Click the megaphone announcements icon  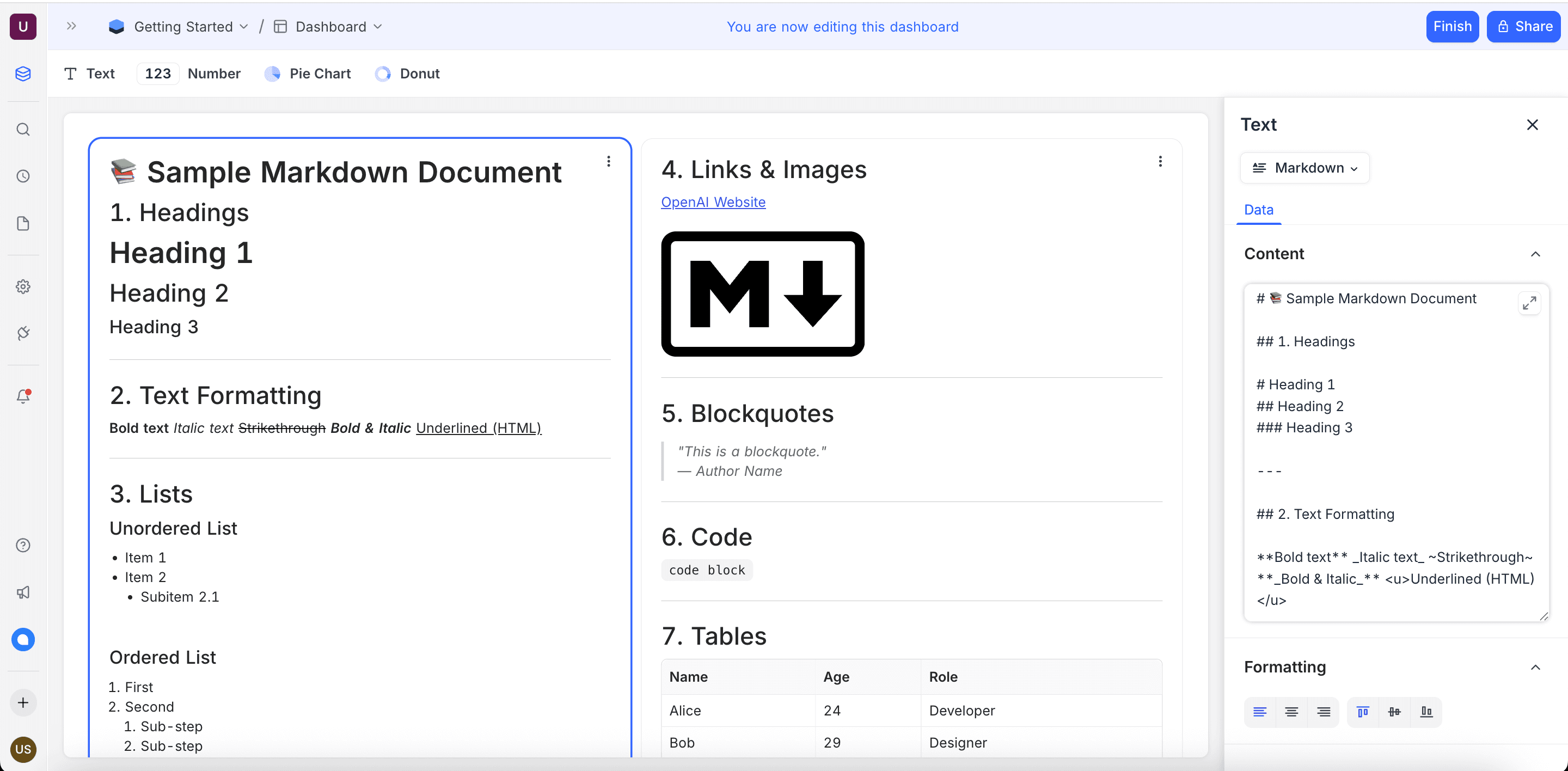pos(23,592)
